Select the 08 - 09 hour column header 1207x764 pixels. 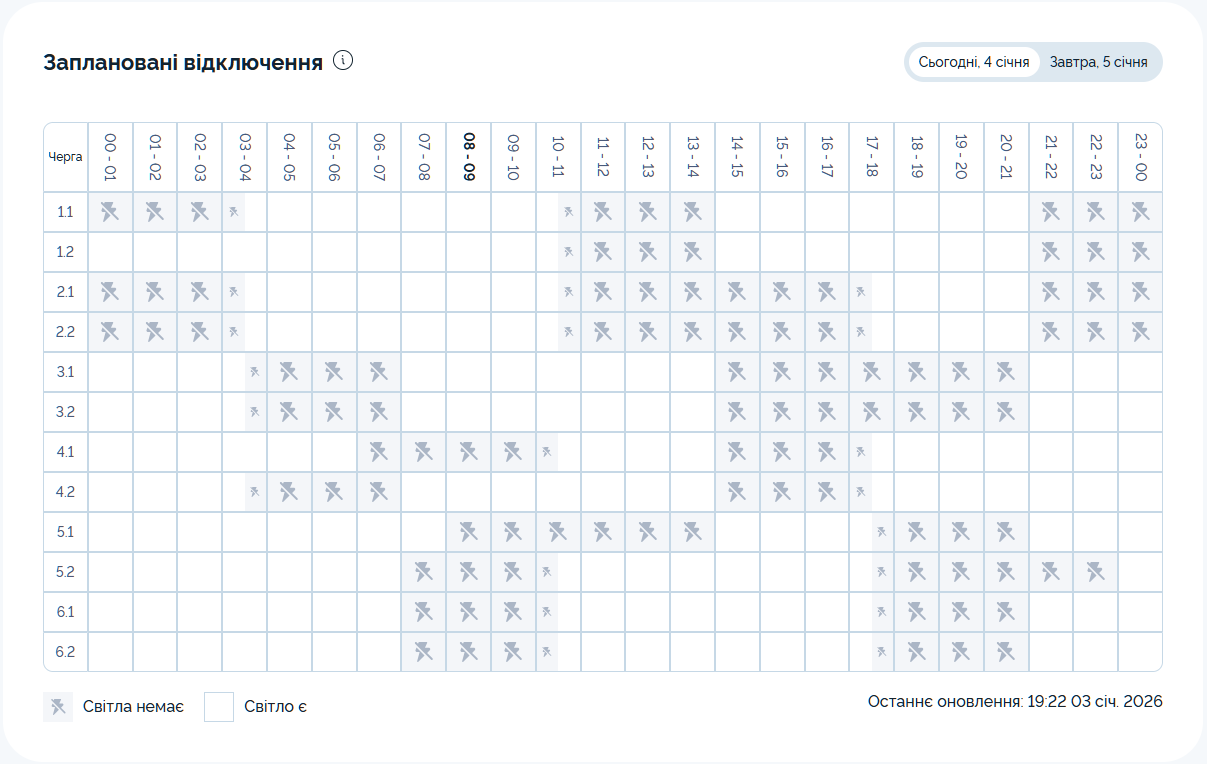(468, 157)
